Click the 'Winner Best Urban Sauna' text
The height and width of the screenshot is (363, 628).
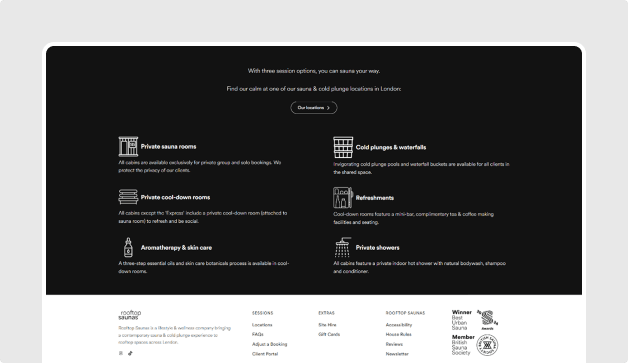462,320
